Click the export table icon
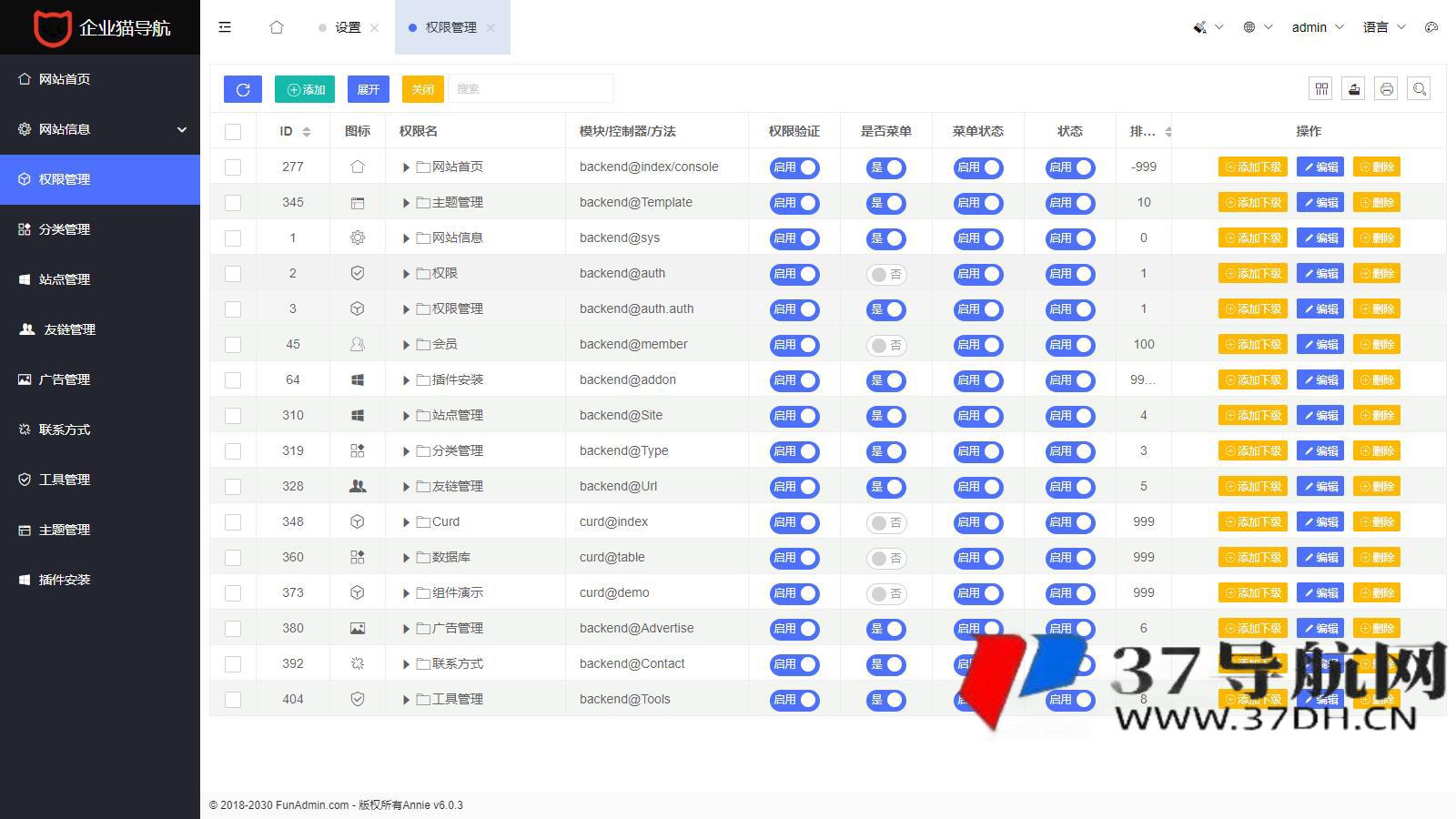This screenshot has height=819, width=1456. click(1354, 89)
